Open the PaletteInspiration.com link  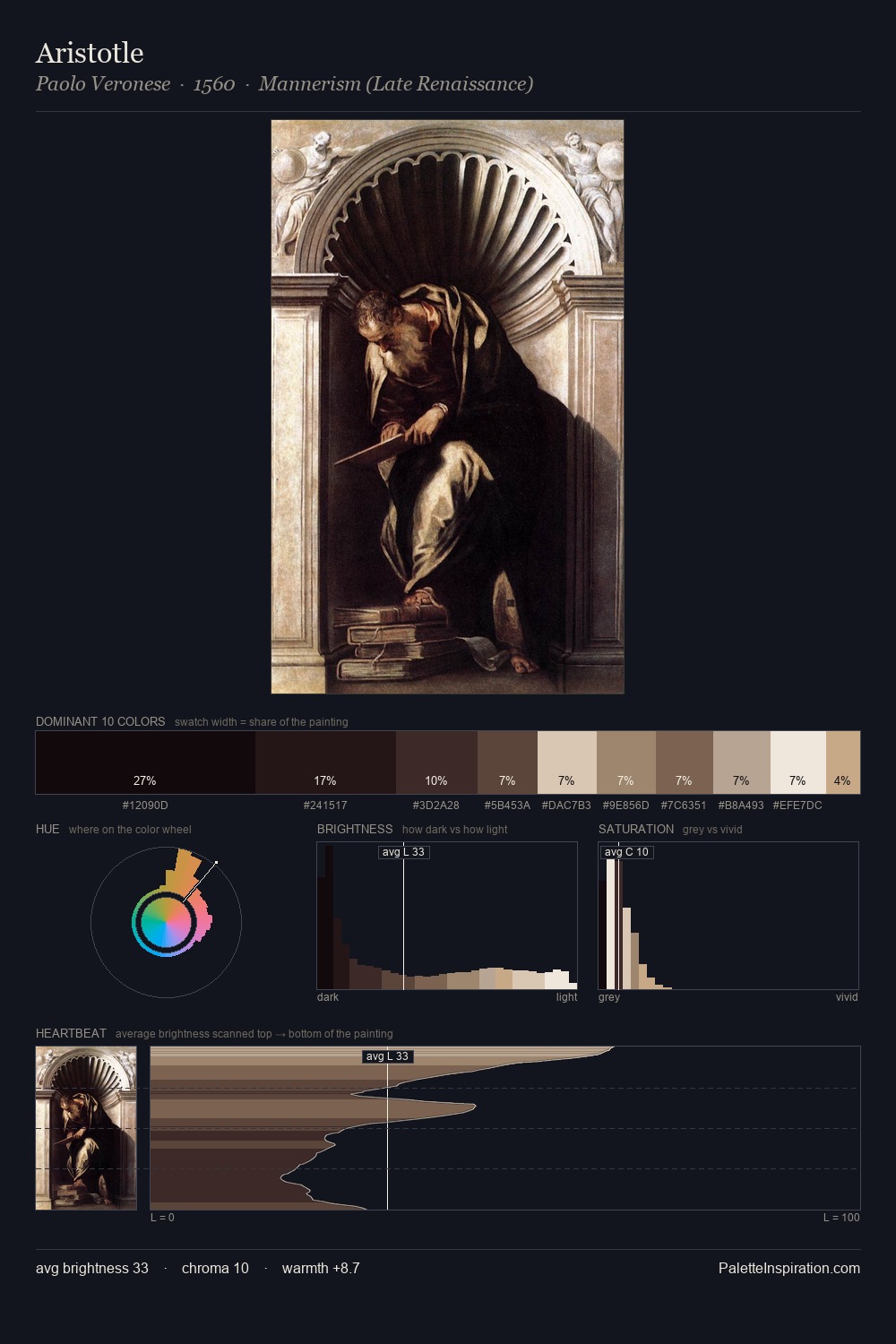(x=789, y=1269)
